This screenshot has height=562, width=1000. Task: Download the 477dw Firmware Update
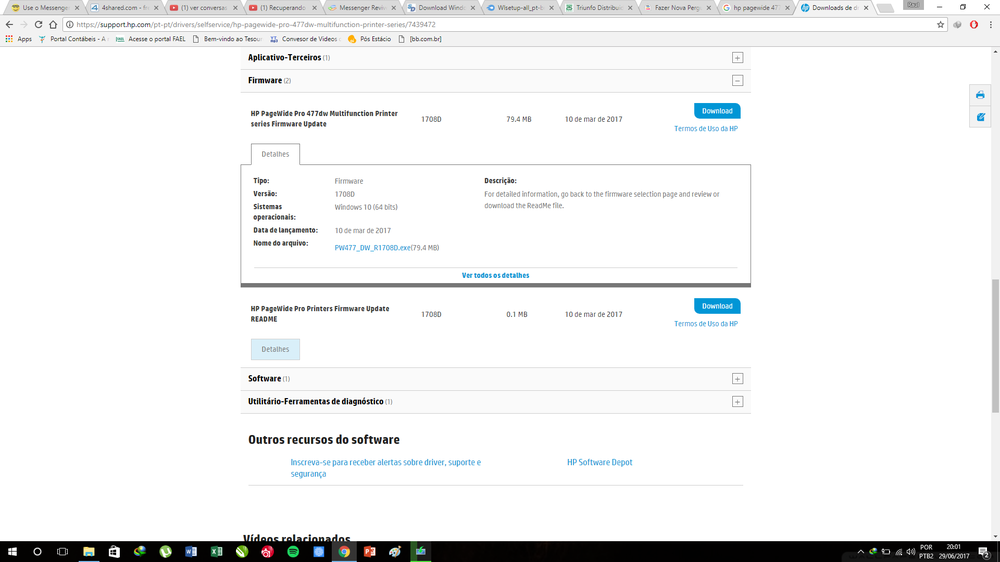717,111
